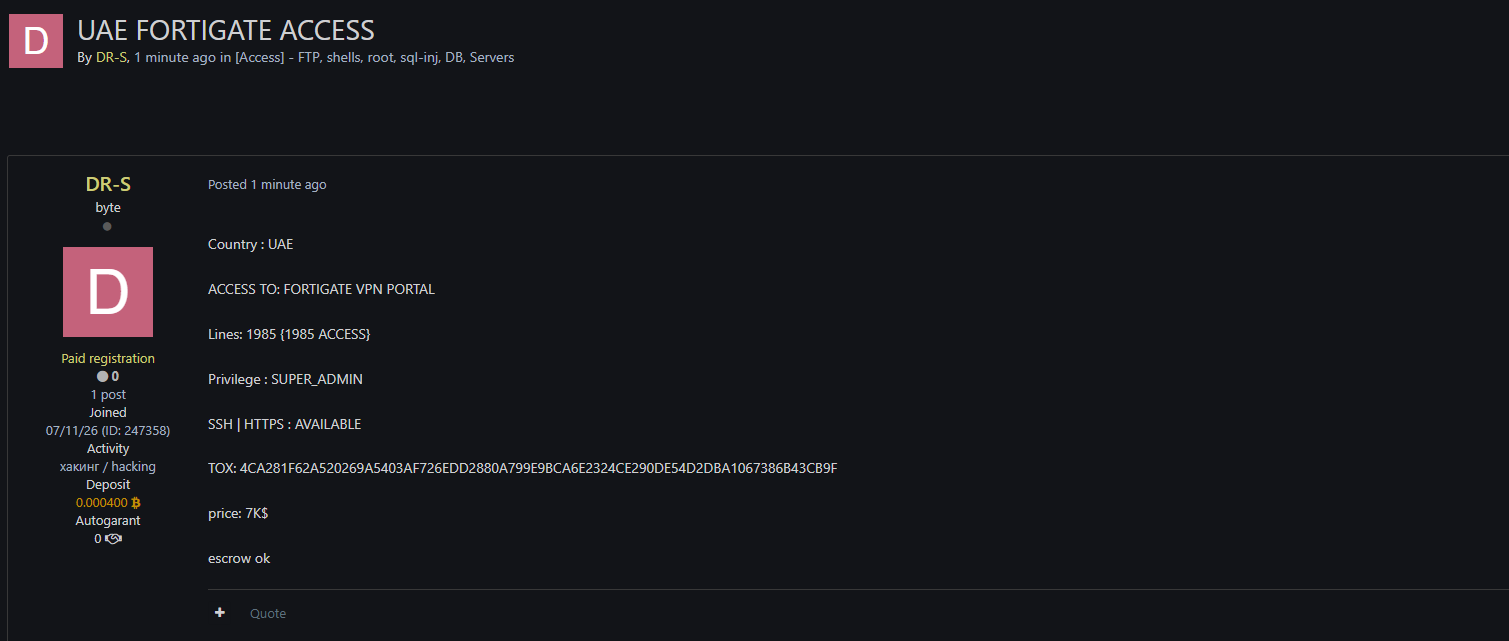Click the TOX ID string in the post
1509x641 pixels.
point(538,468)
